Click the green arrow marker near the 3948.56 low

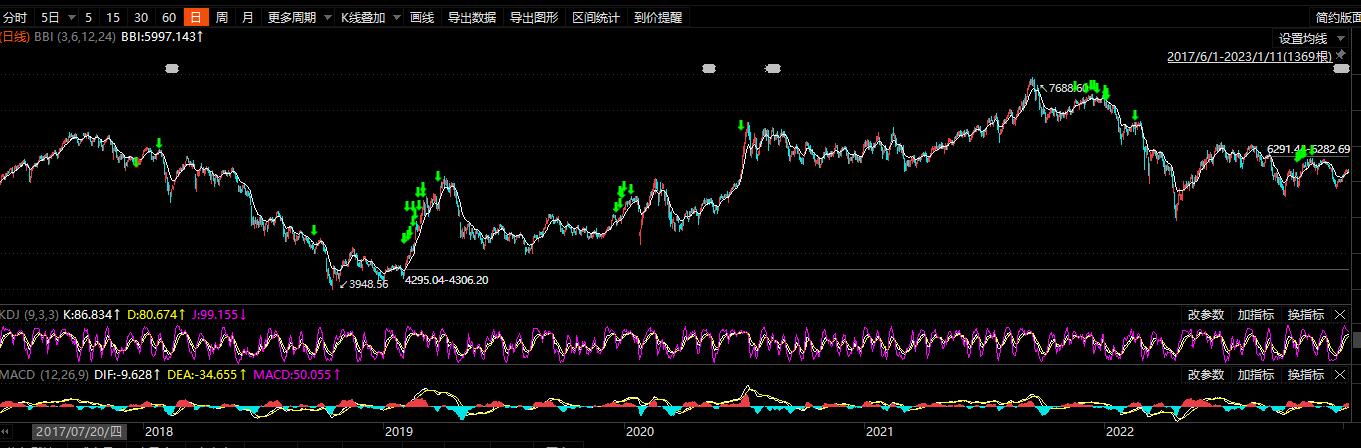(314, 230)
